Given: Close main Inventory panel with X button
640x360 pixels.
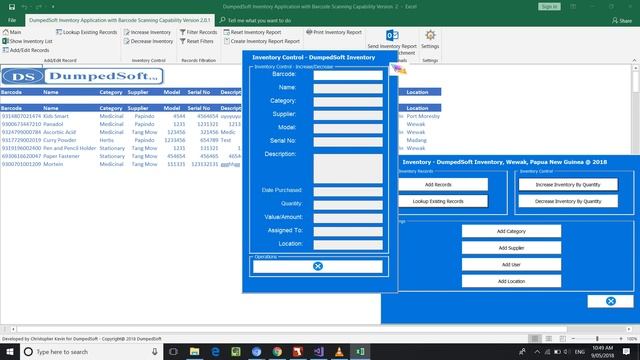Looking at the screenshot, I should pos(611,301).
